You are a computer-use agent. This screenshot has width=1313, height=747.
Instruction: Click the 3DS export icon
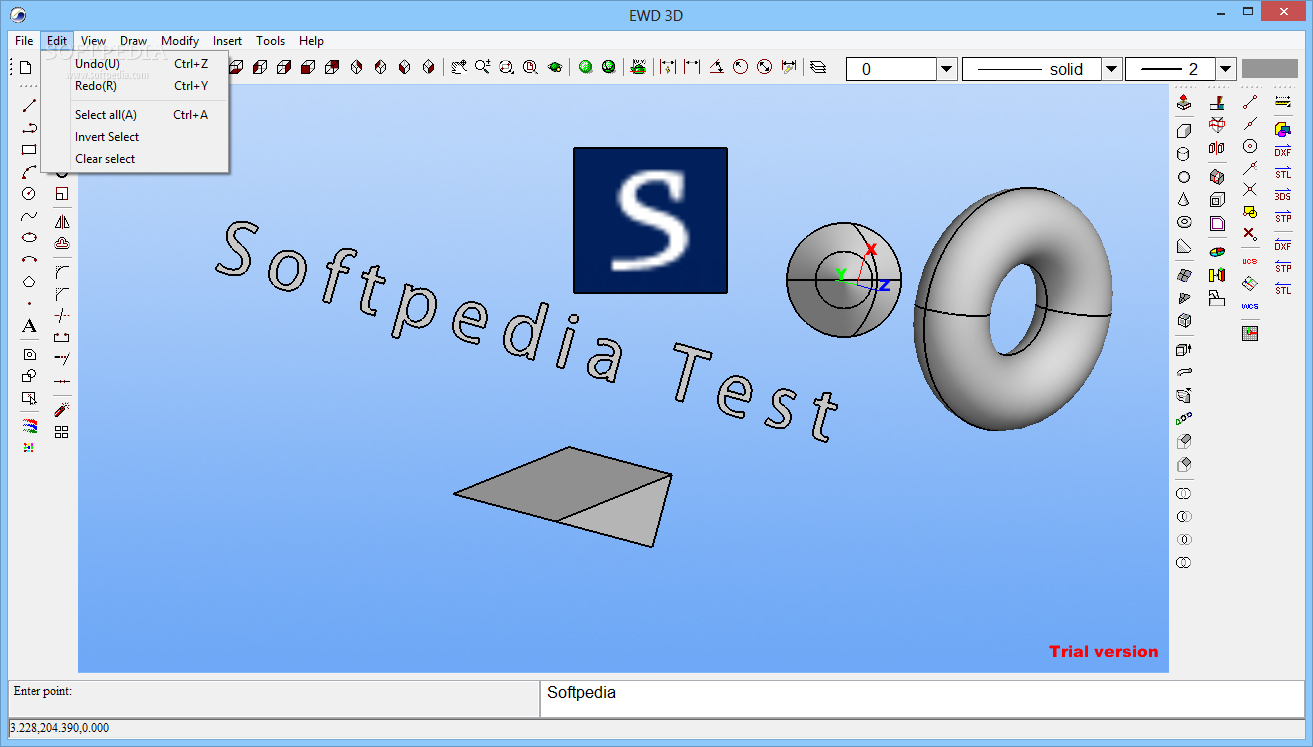(1283, 195)
